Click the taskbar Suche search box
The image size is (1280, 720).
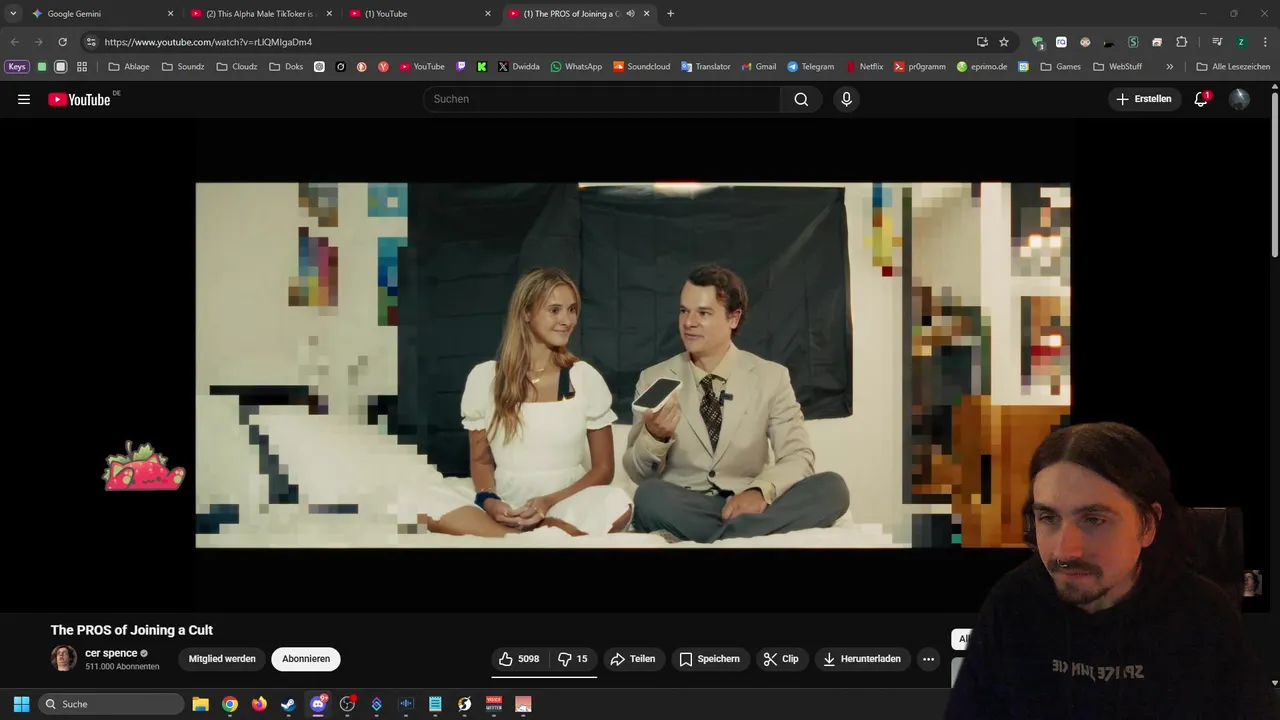coord(111,704)
